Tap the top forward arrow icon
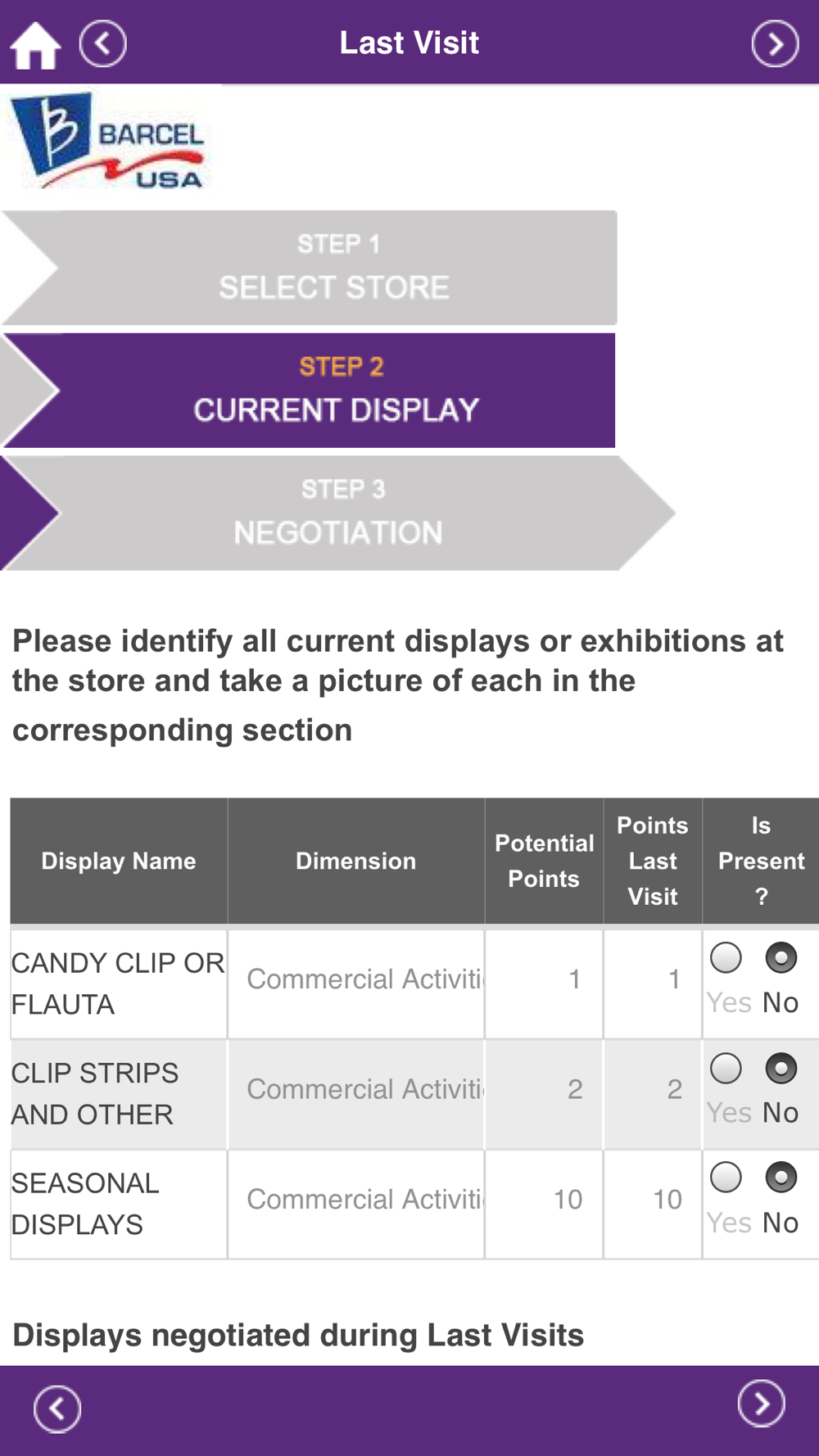The width and height of the screenshot is (819, 1456). point(775,43)
